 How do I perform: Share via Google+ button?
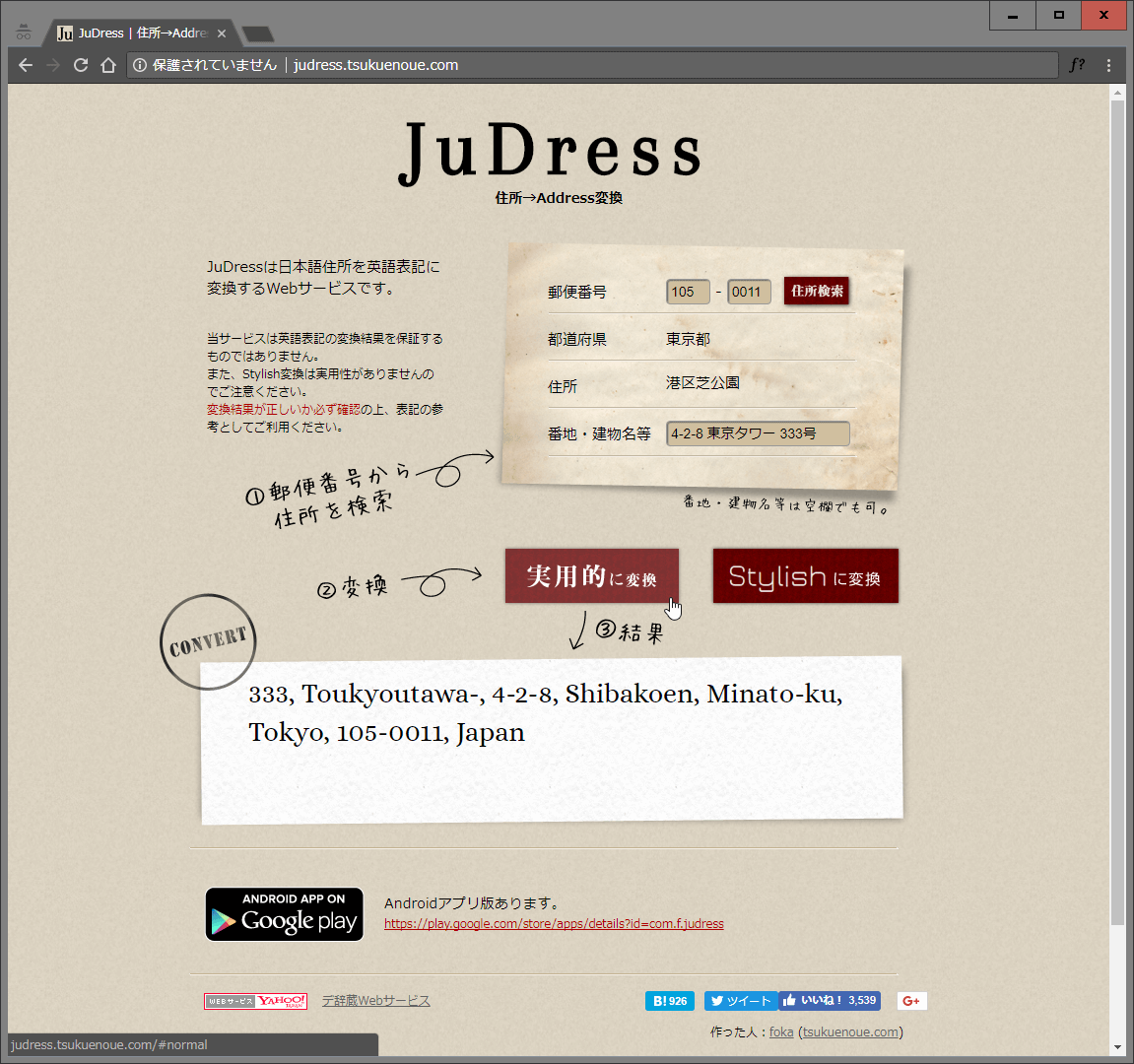coord(911,1001)
